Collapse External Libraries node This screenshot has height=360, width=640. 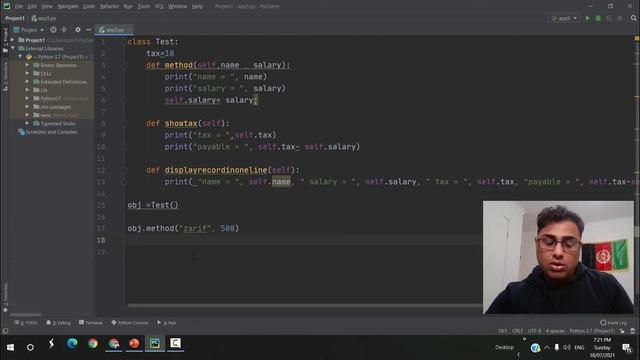click(13, 48)
